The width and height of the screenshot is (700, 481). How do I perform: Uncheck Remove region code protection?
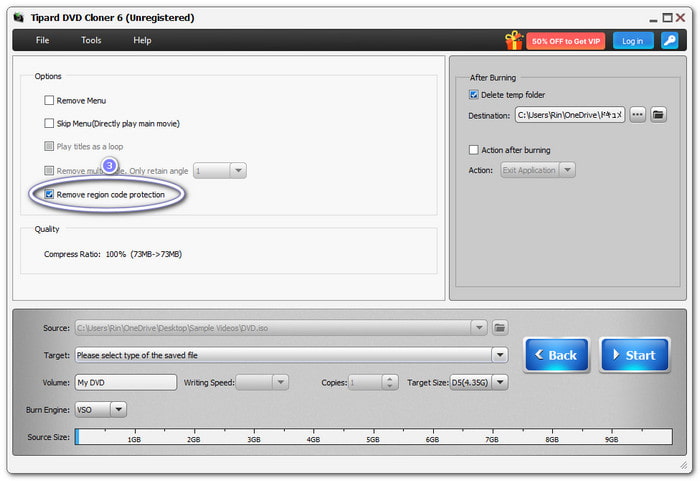tap(49, 194)
